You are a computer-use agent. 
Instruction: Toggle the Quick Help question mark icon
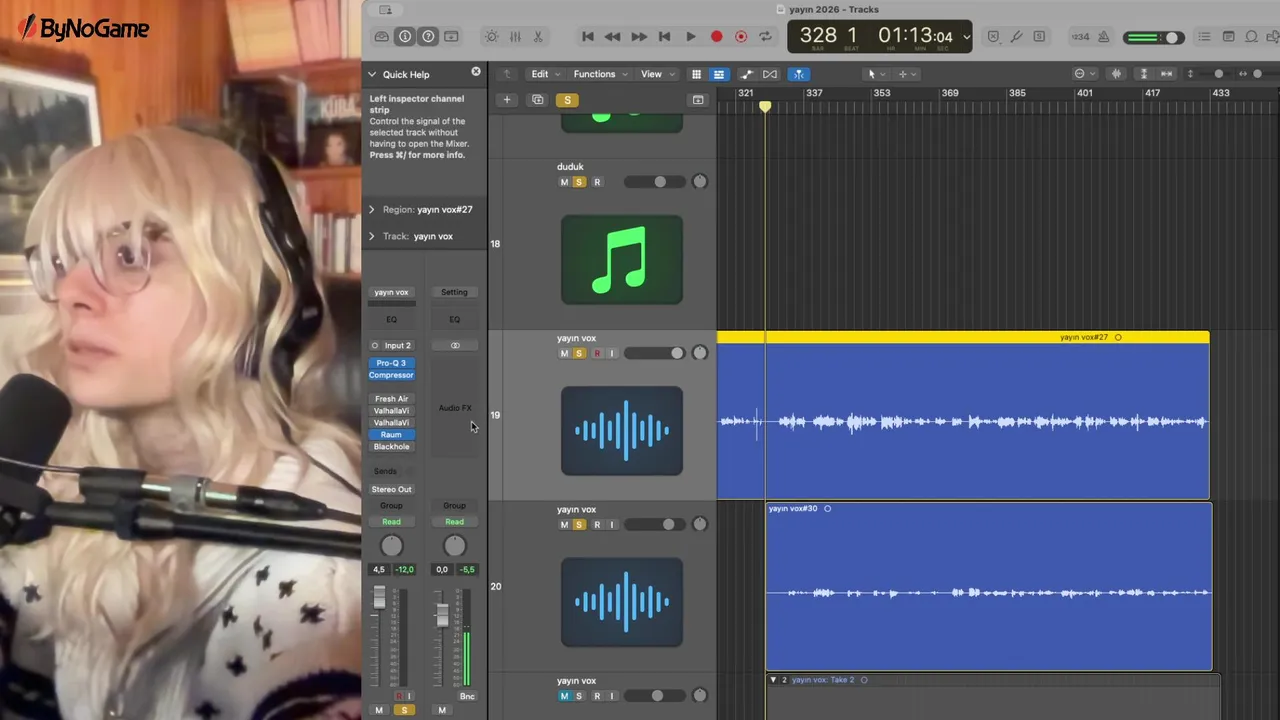(428, 37)
